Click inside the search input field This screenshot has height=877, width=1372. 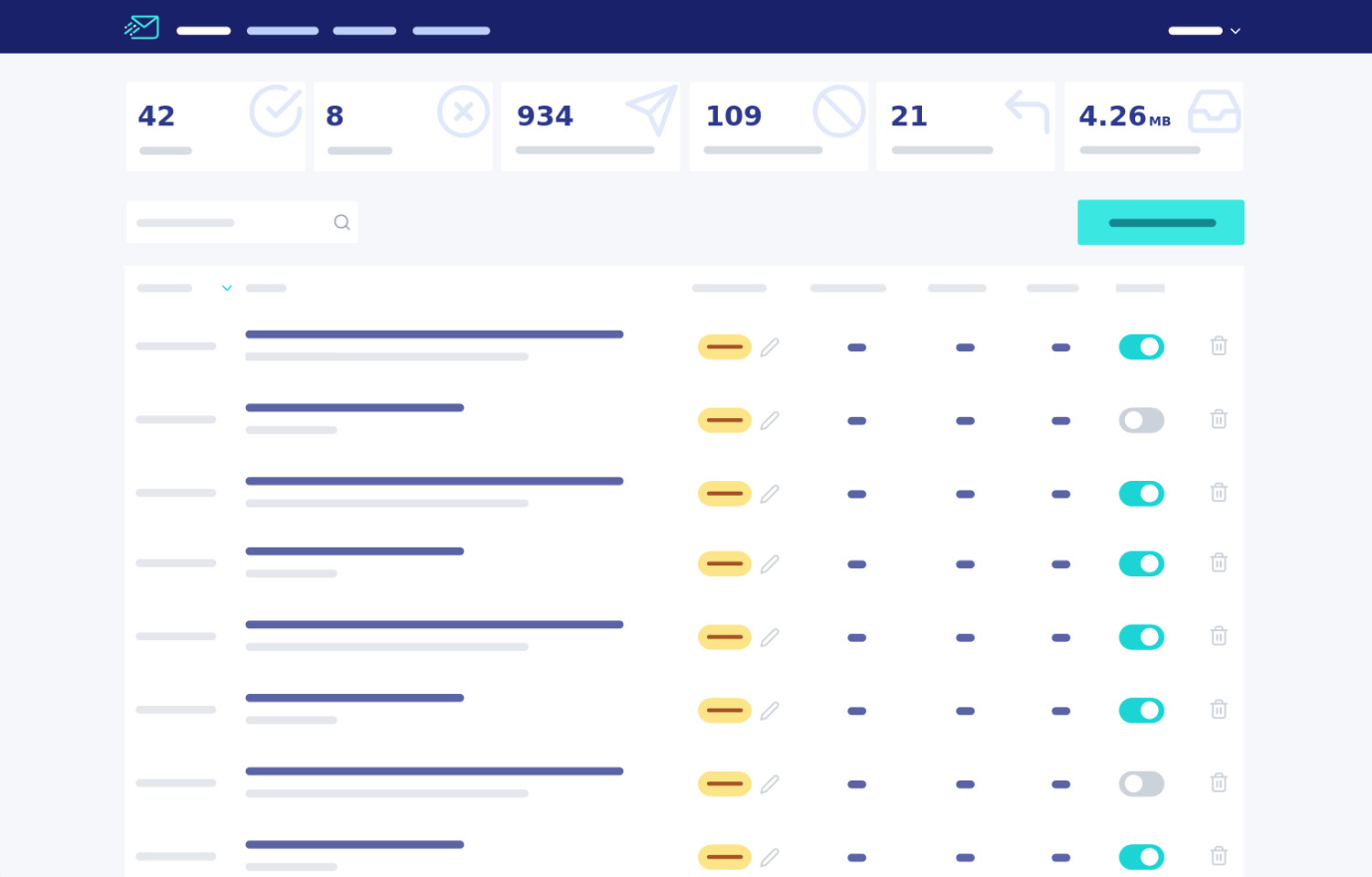242,222
